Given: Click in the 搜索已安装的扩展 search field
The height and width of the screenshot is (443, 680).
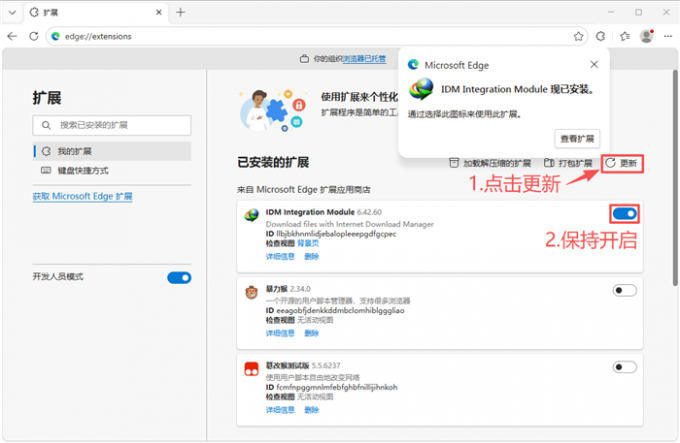Looking at the screenshot, I should pos(112,125).
